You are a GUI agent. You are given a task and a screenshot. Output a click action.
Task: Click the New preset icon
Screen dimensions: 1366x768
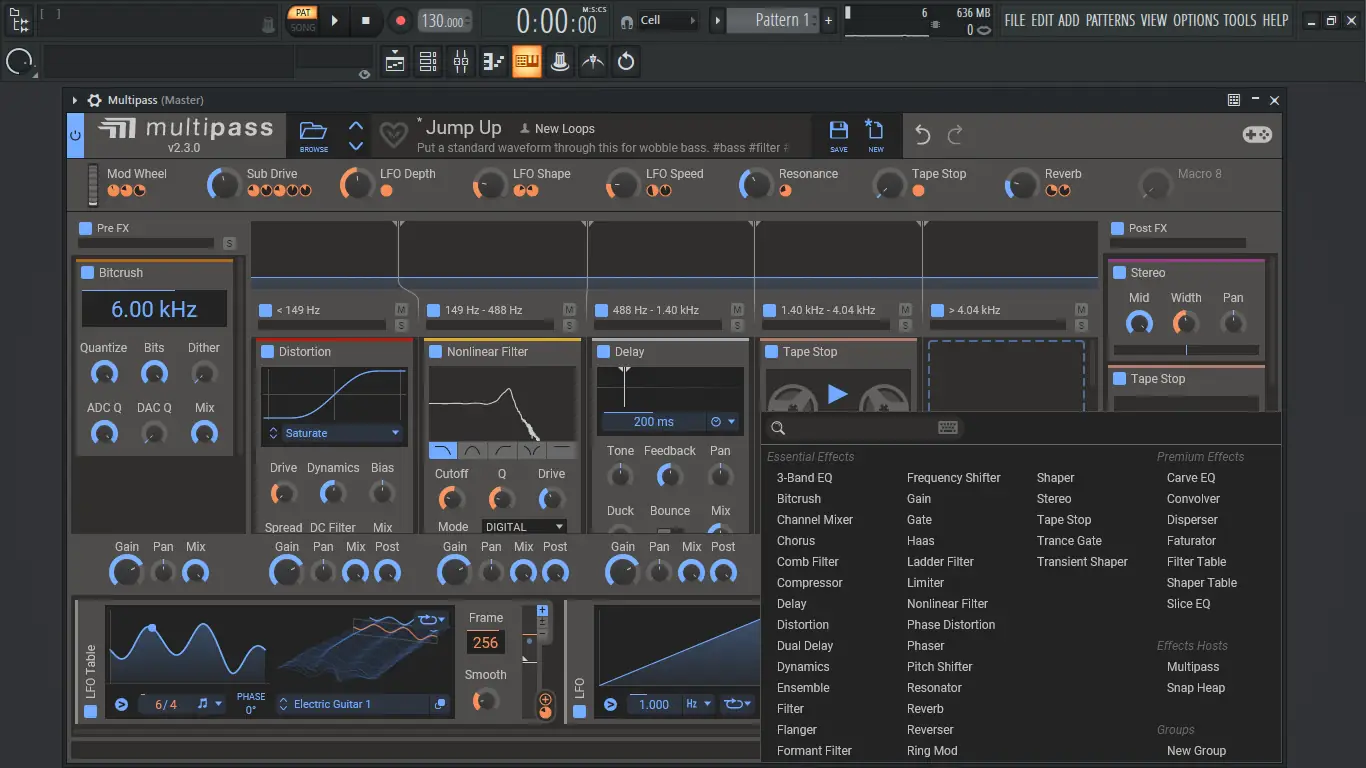[x=875, y=133]
